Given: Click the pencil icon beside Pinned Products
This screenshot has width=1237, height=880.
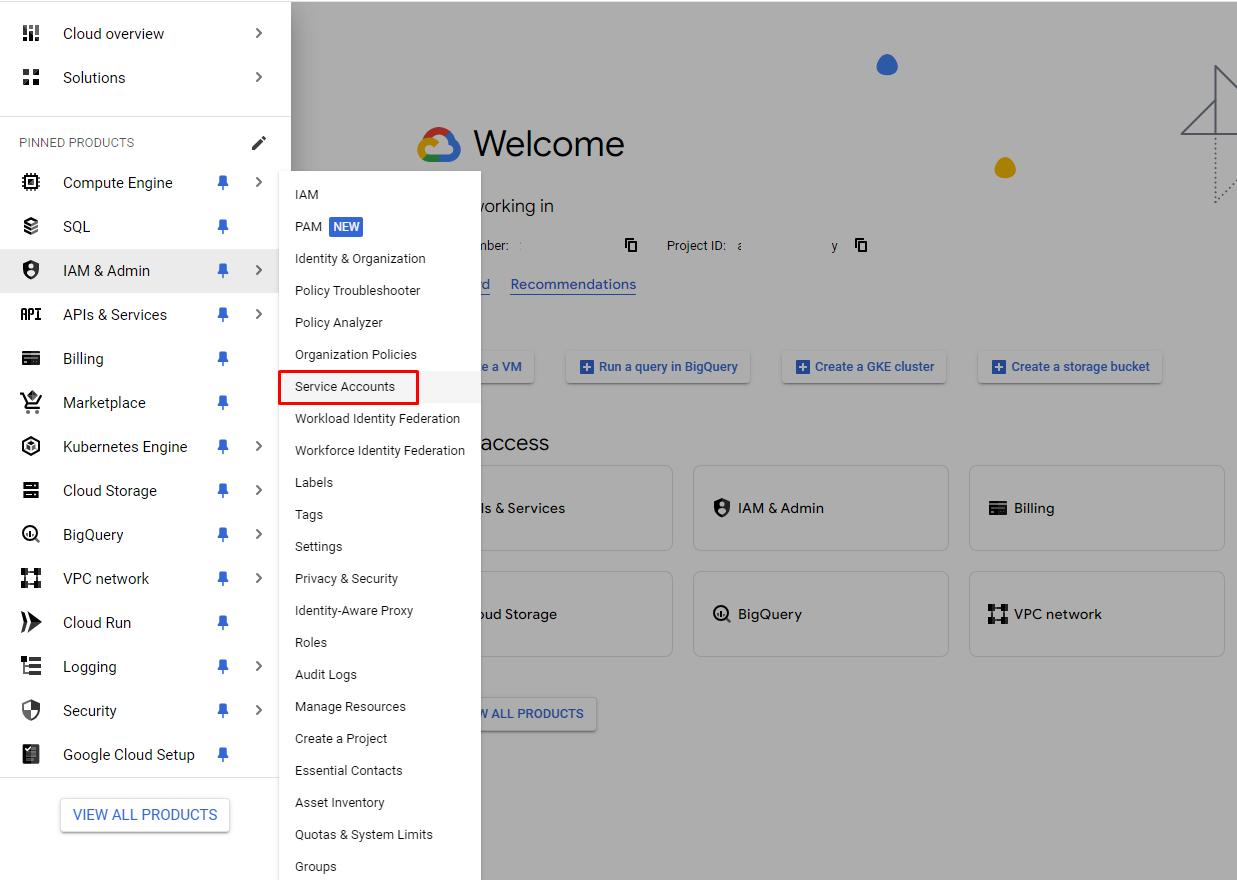Looking at the screenshot, I should [x=259, y=143].
